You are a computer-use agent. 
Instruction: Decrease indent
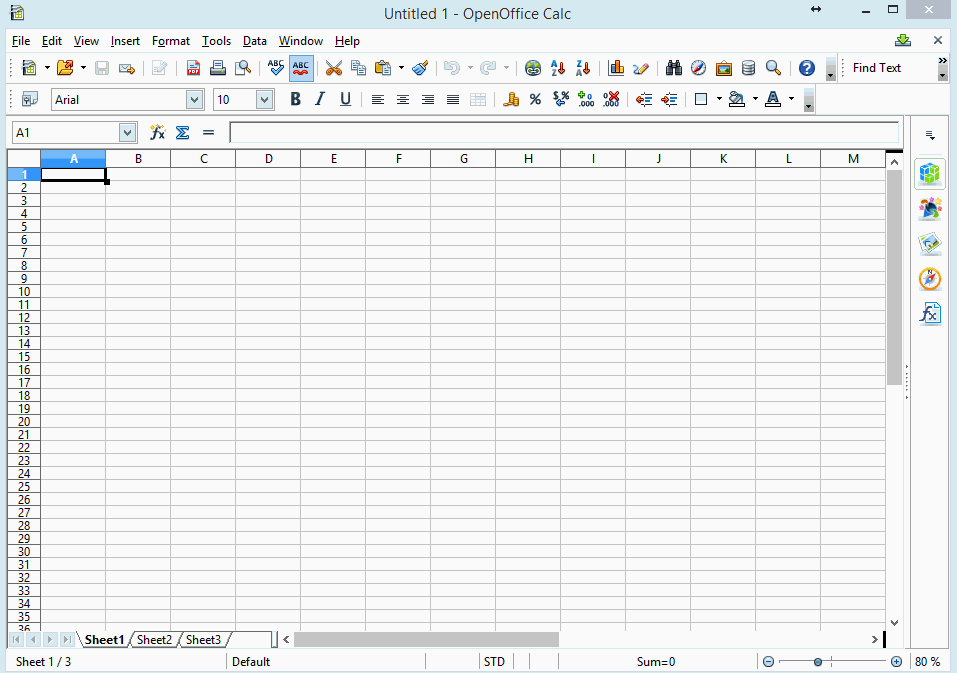(644, 99)
